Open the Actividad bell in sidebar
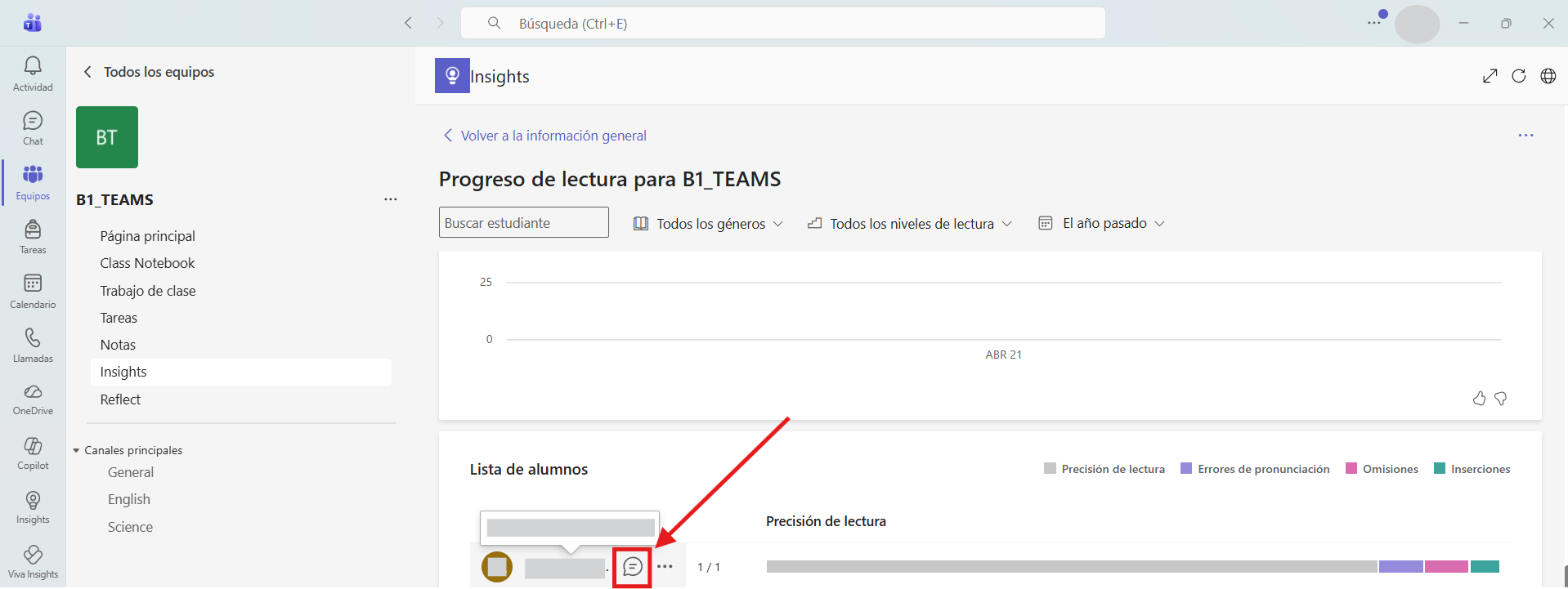Viewport: 1568px width, 589px height. [33, 74]
